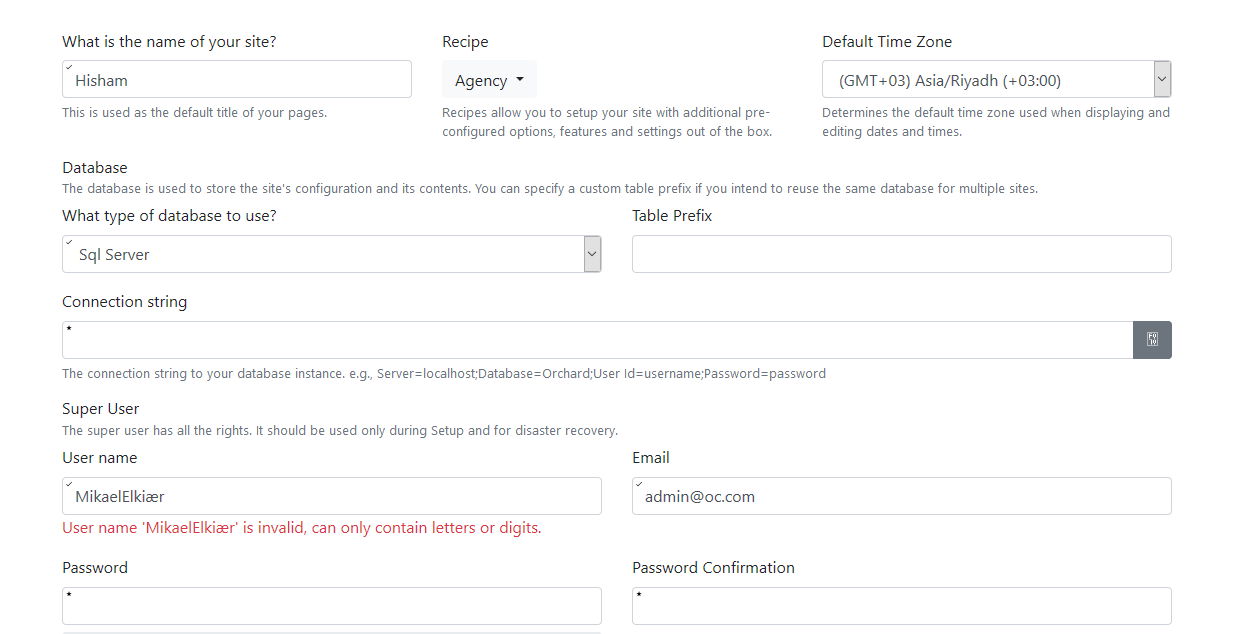The width and height of the screenshot is (1243, 634).
Task: Open the Default Time Zone selector
Action: [x=995, y=80]
